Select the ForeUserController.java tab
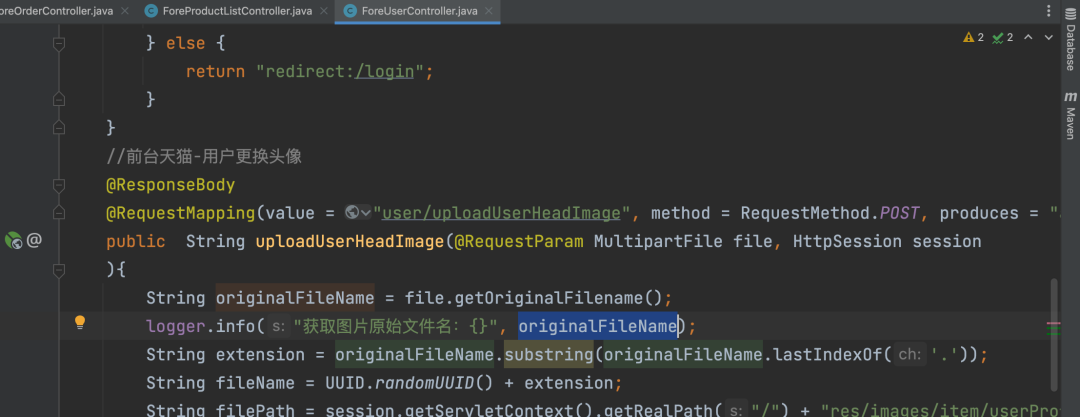Viewport: 1080px width, 417px height. pos(417,11)
